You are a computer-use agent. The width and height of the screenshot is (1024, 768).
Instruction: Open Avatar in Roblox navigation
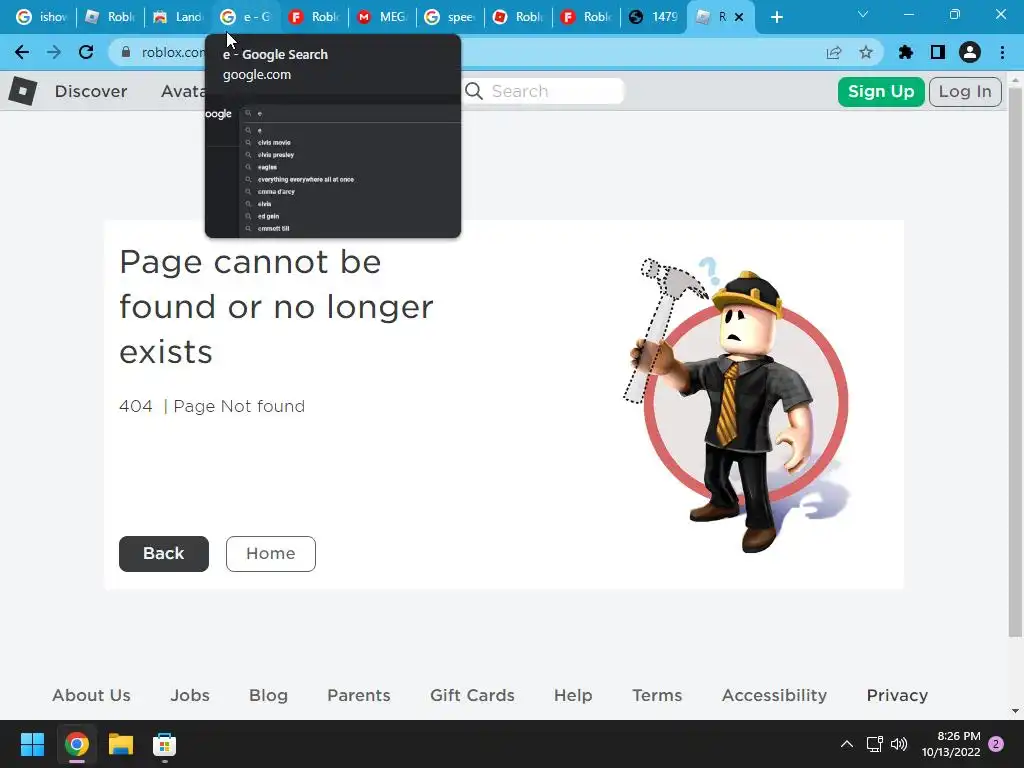[183, 91]
